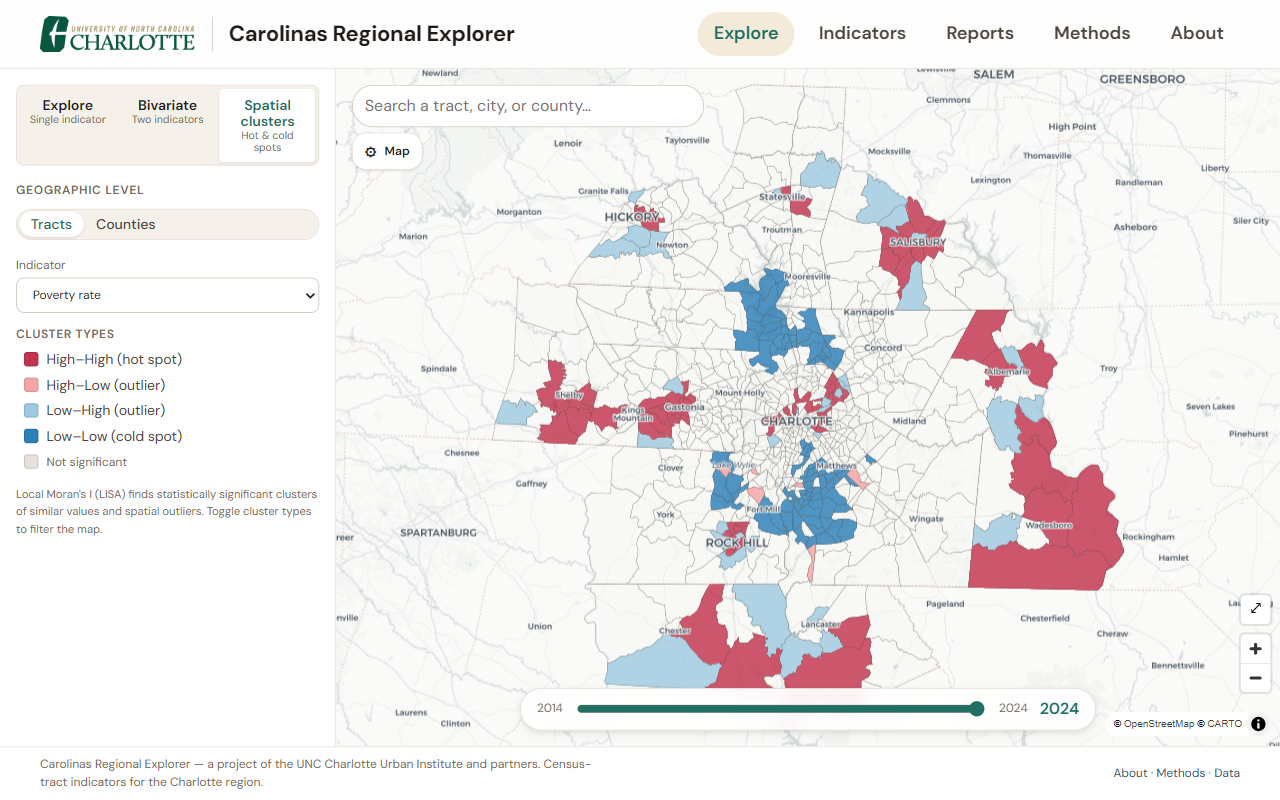Click the Albemarle map label
The width and height of the screenshot is (1280, 800).
coord(1008,371)
